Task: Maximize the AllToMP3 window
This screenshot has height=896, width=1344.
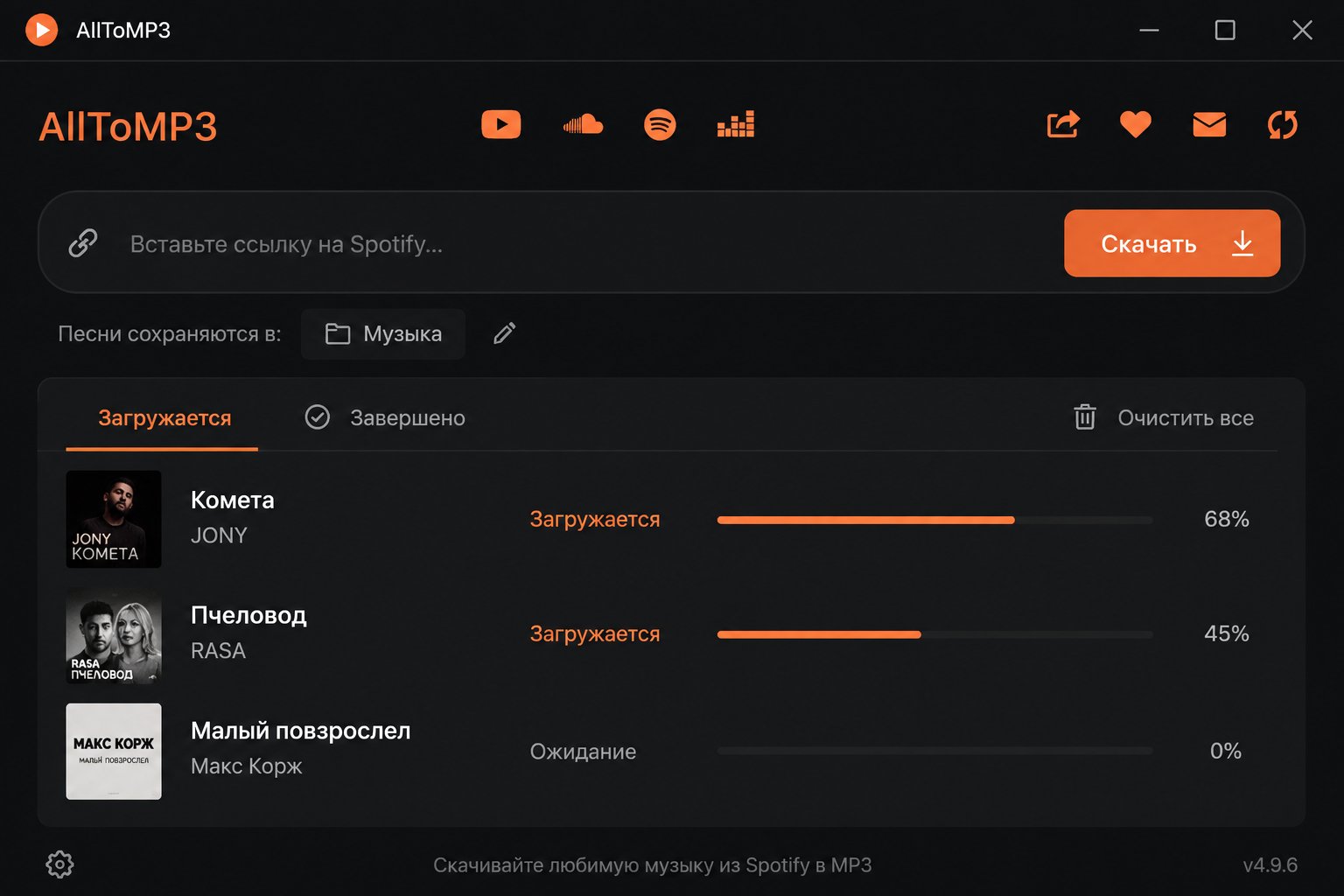Action: tap(1225, 30)
